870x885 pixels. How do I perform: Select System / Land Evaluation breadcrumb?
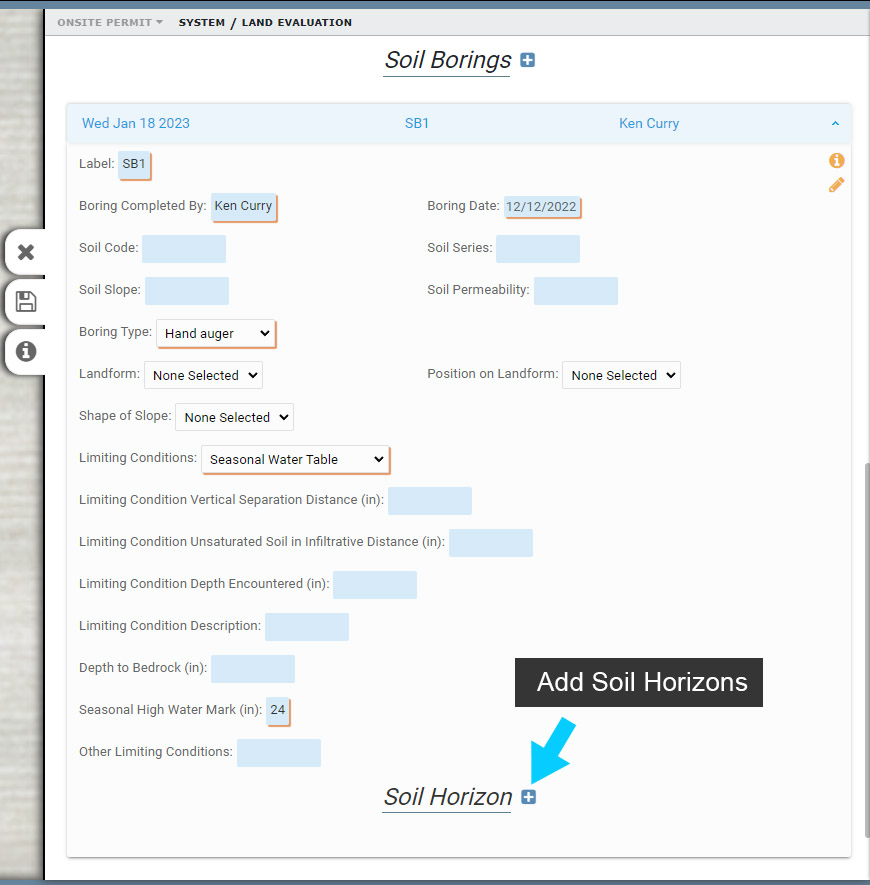click(265, 22)
